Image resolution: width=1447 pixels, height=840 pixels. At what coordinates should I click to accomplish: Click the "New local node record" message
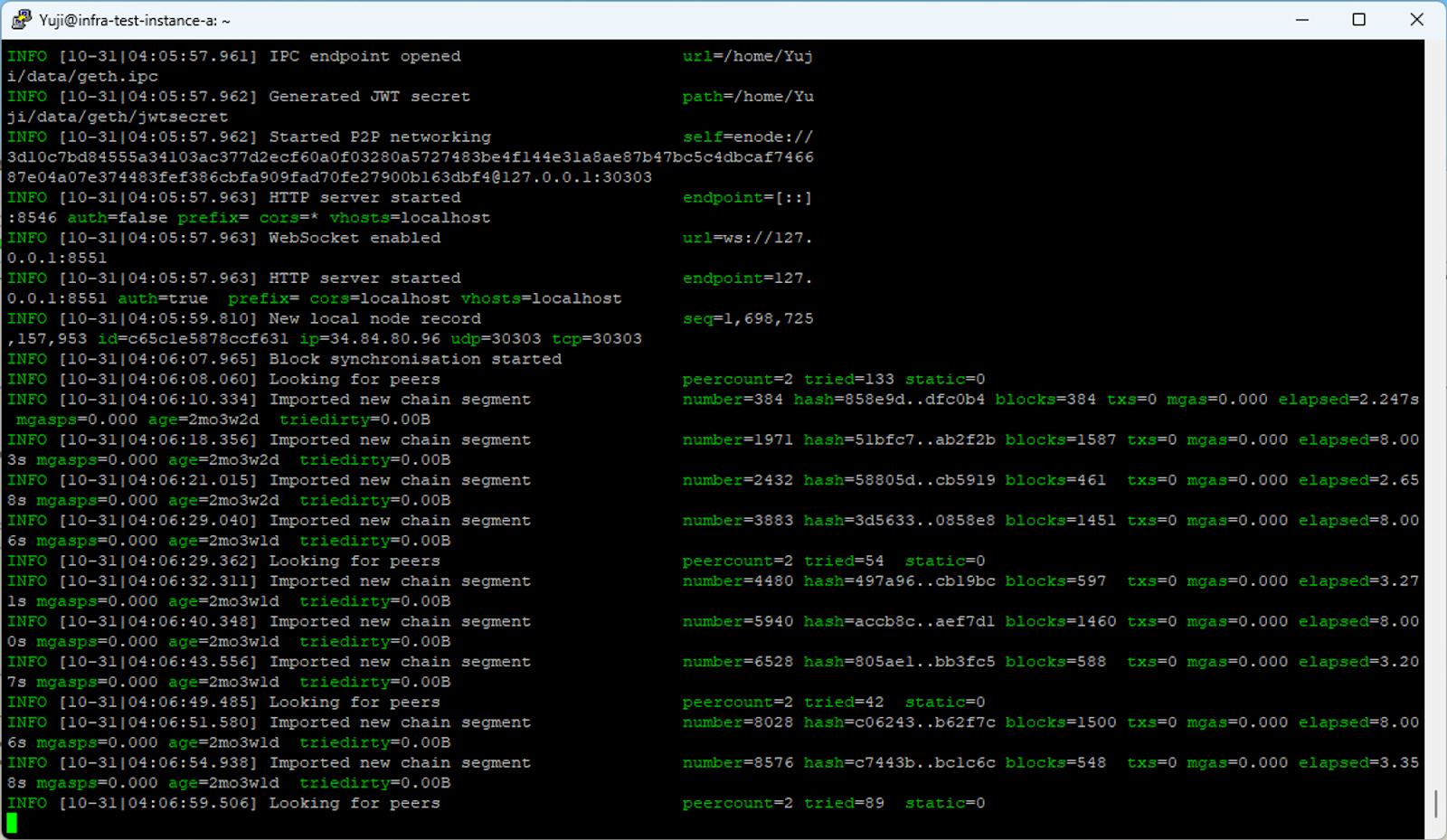(x=374, y=318)
